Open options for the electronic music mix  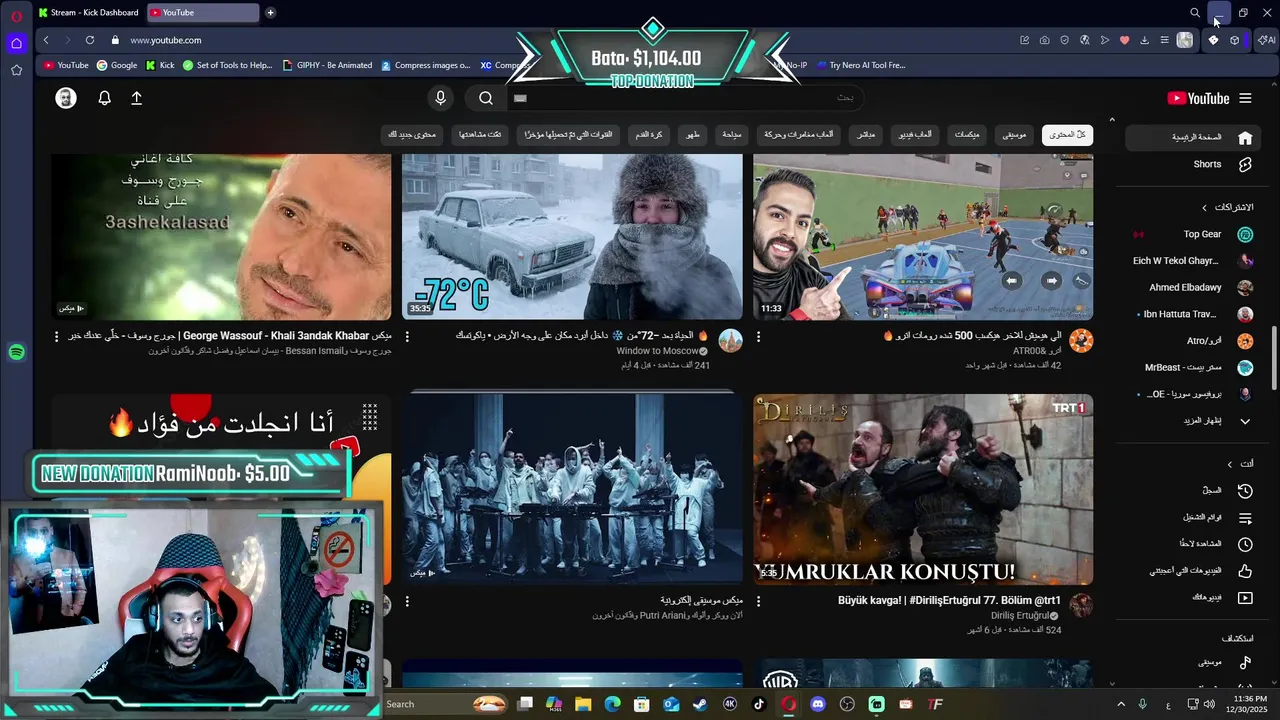pos(407,601)
